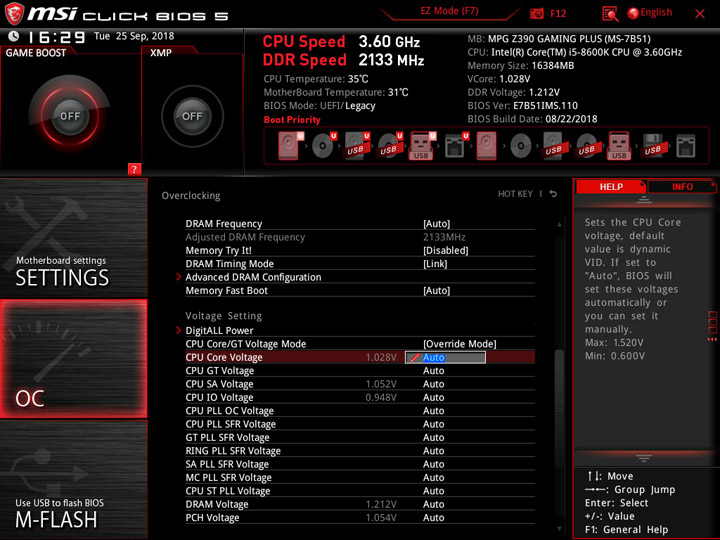Toggle the XMP OFF button

(x=192, y=116)
